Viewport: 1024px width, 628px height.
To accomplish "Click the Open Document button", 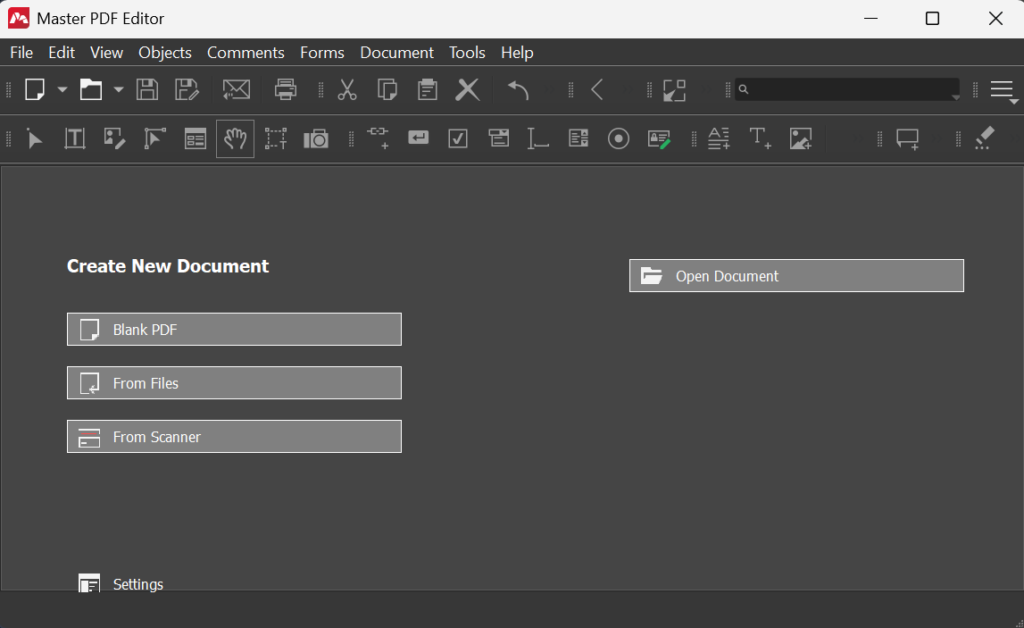I will point(796,275).
